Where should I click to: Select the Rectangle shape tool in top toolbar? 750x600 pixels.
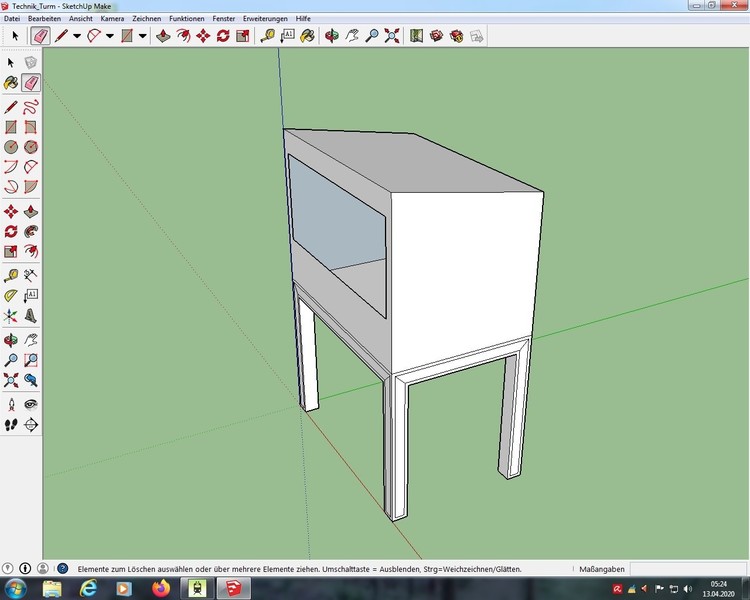(x=127, y=36)
